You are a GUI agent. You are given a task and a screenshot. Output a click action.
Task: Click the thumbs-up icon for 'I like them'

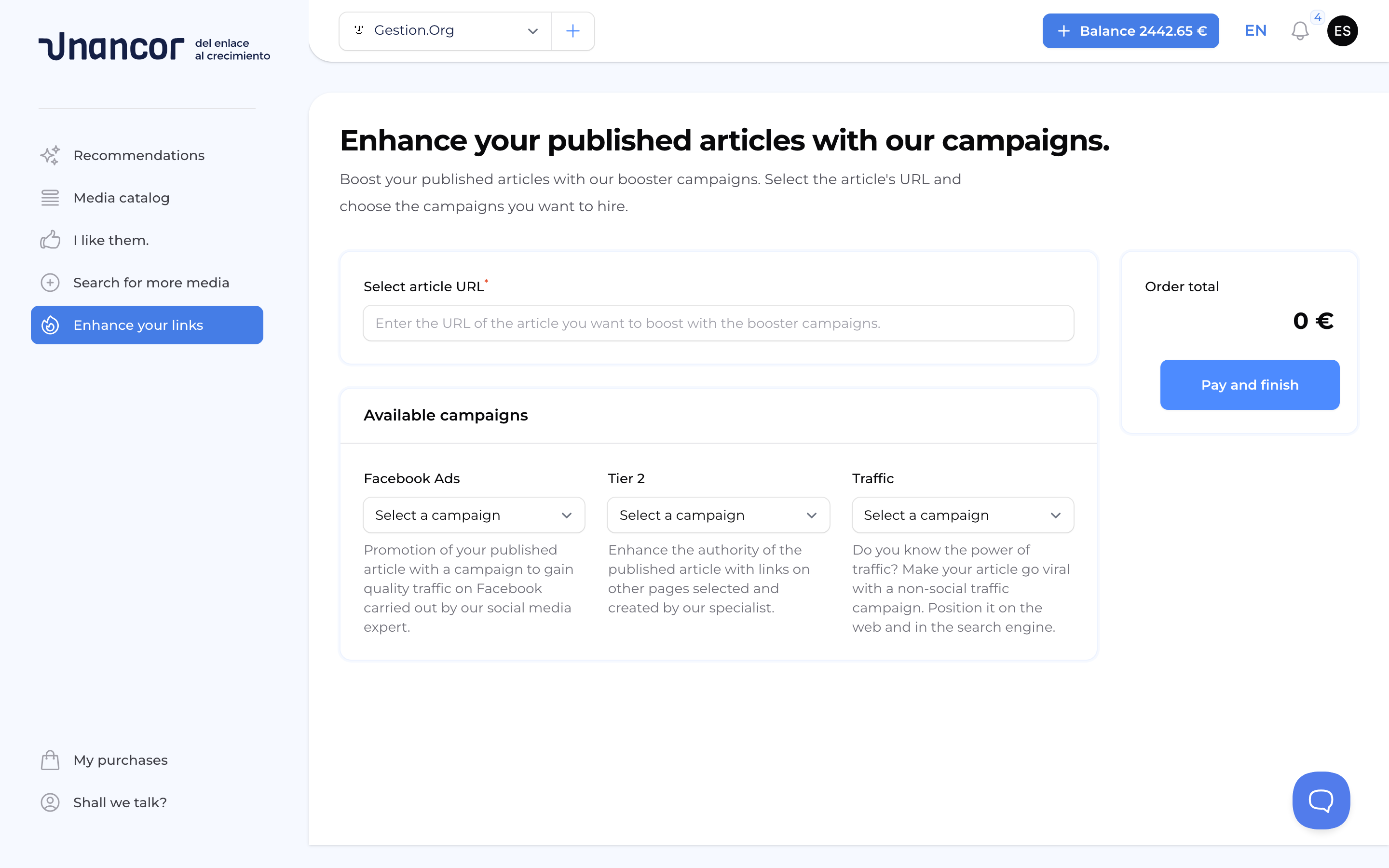(50, 240)
